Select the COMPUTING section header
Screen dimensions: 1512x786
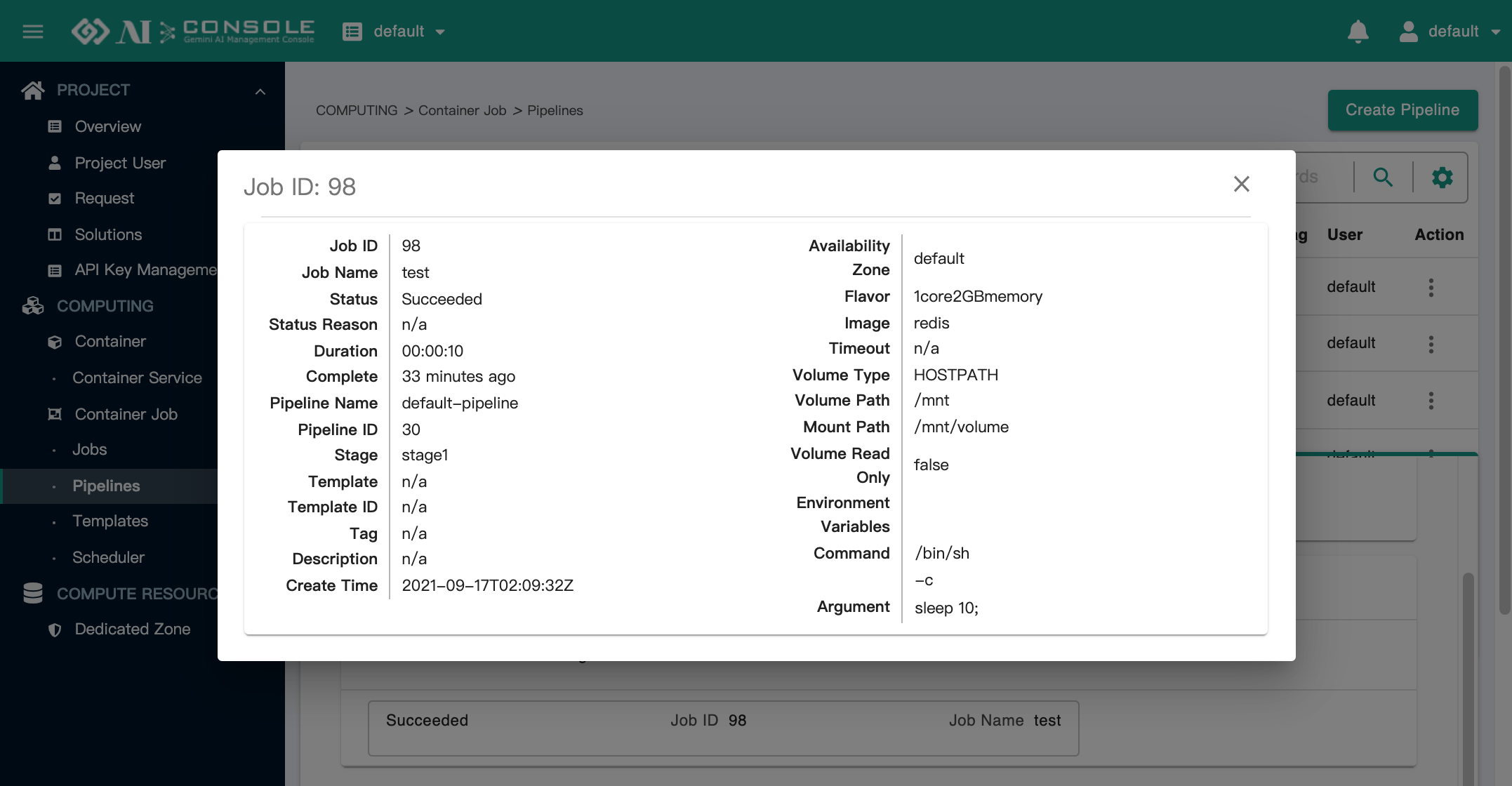105,306
